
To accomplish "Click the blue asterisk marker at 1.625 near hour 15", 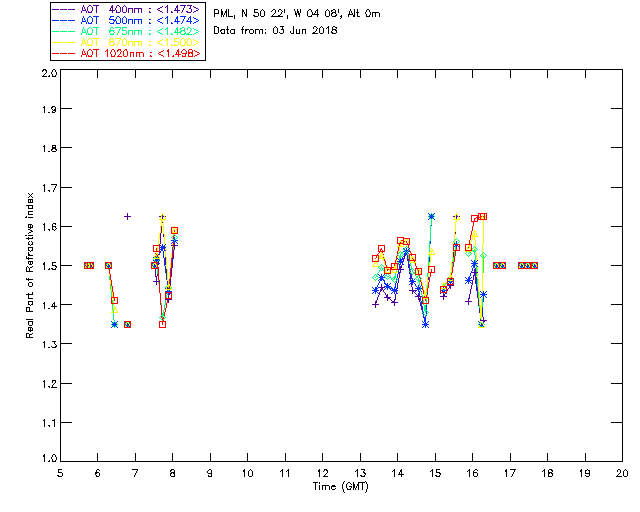I will [431, 216].
